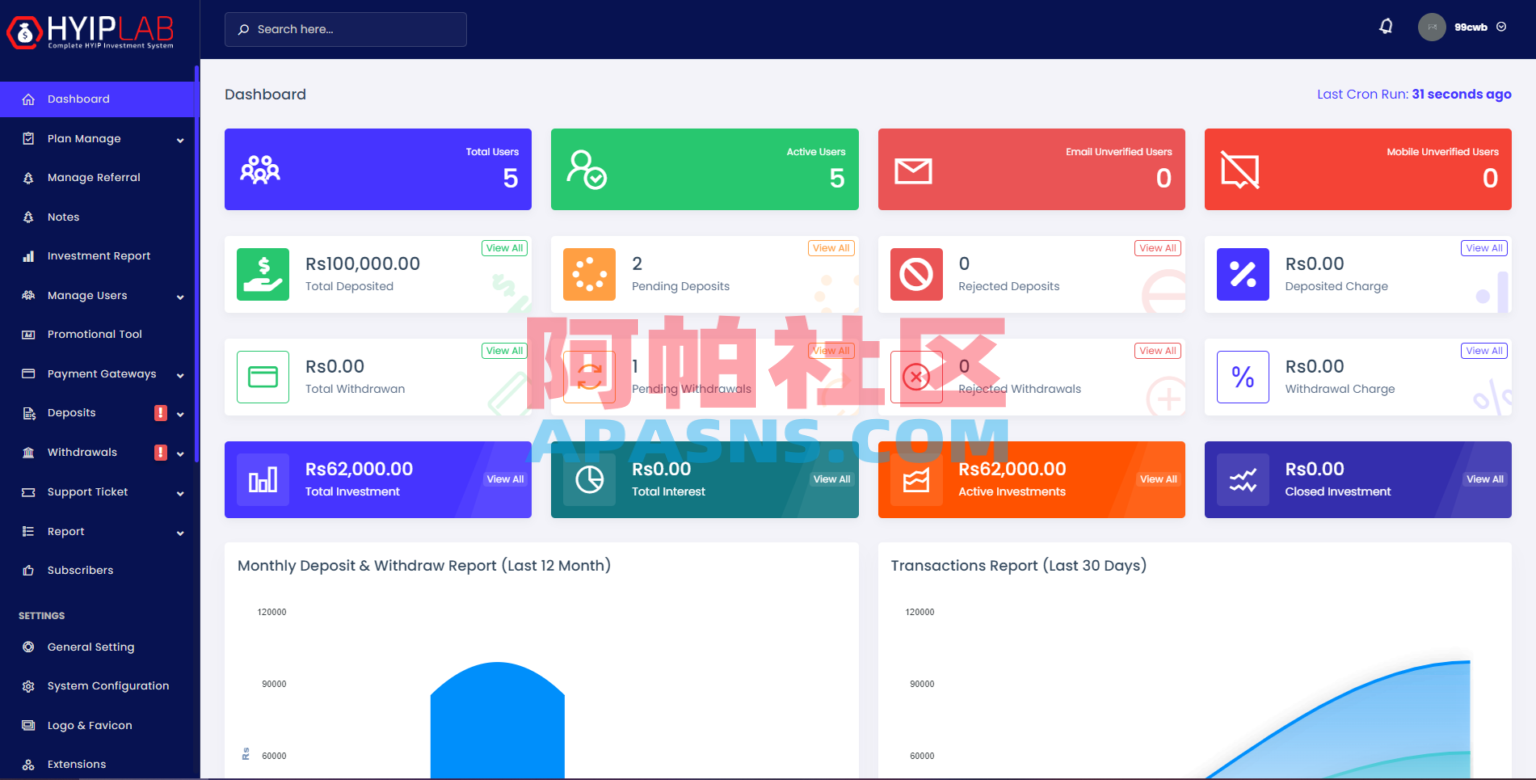
Task: Click the red Deposits notification badge
Action: pyautogui.click(x=160, y=412)
